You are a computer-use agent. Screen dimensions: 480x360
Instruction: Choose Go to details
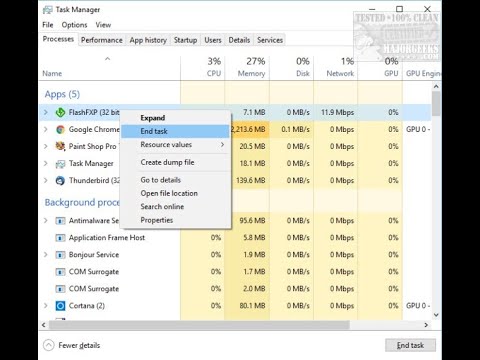[175, 180]
